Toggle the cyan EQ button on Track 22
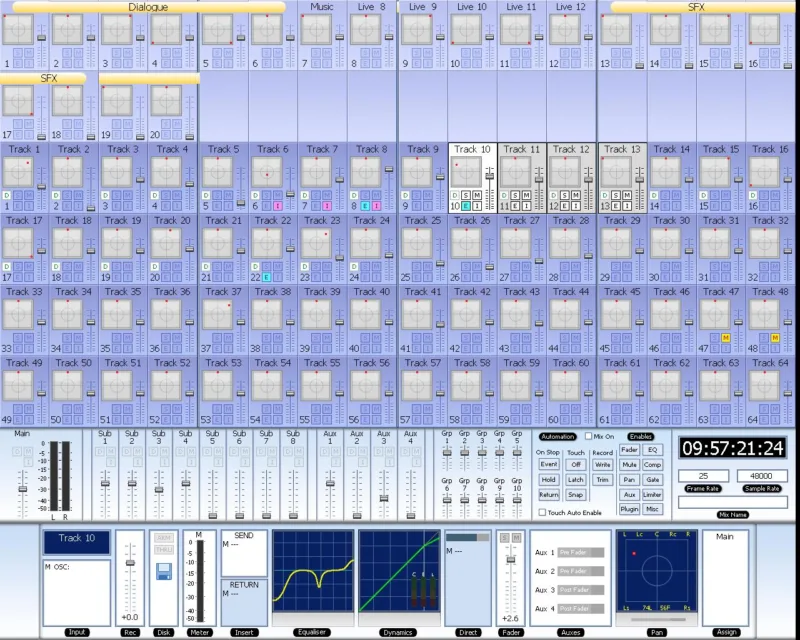Viewport: 800px width, 640px height. pos(266,278)
